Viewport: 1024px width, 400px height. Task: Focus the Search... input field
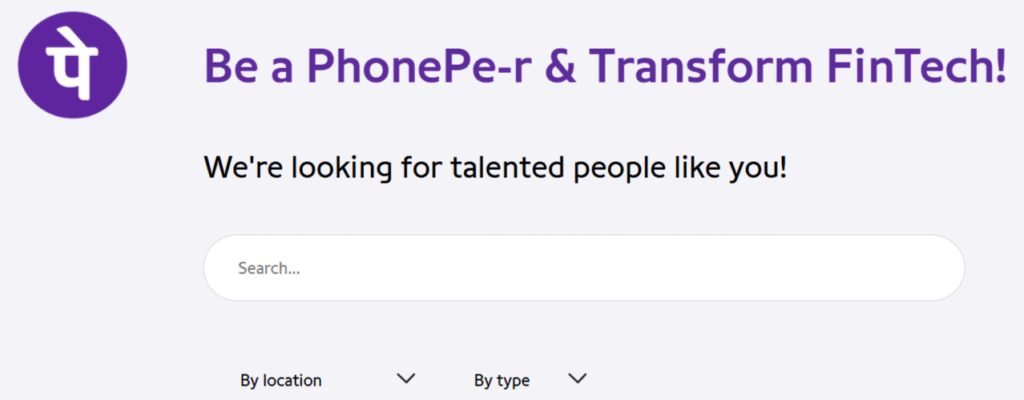[x=584, y=268]
